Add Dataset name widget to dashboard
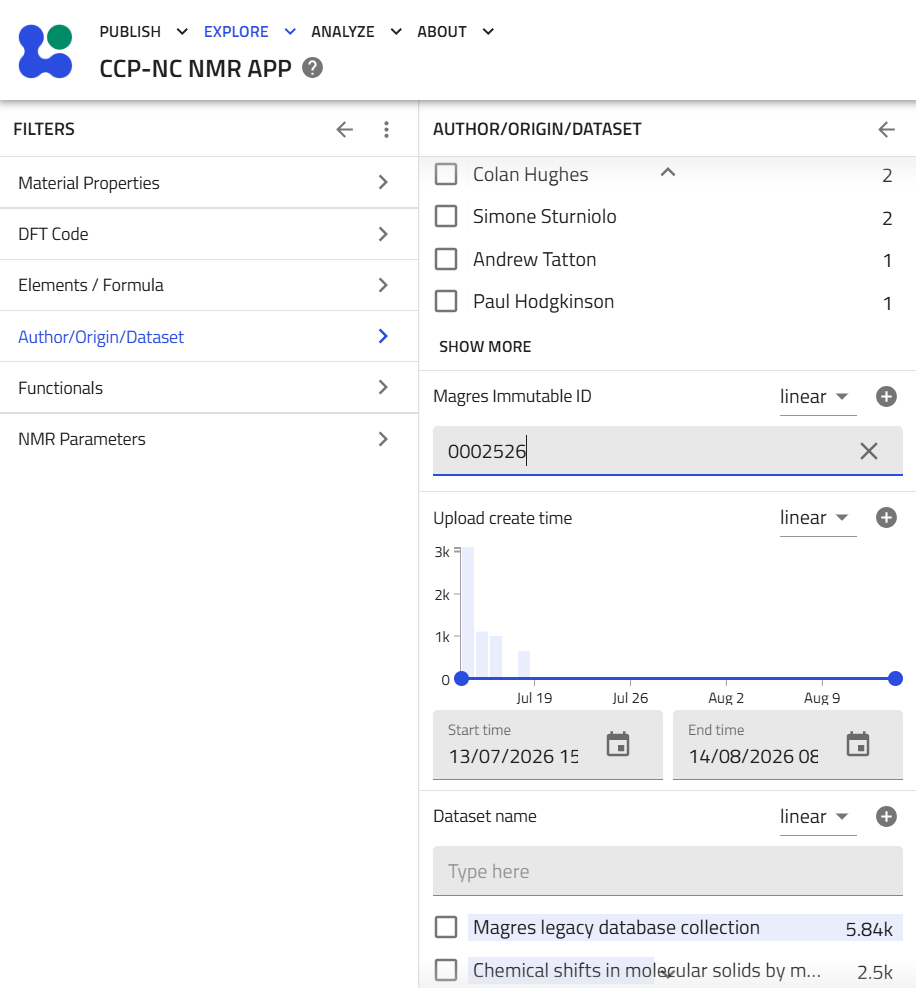Viewport: 916px width, 988px height. [x=886, y=816]
